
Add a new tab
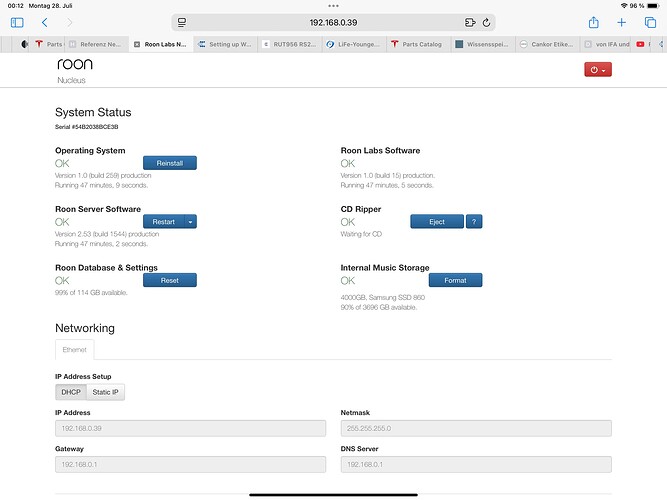(621, 23)
